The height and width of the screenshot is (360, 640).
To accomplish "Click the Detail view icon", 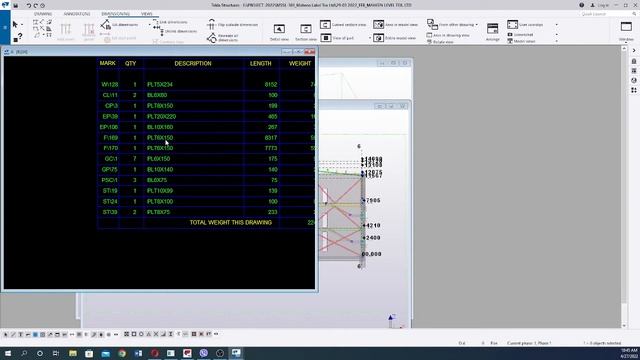I will pos(279,29).
